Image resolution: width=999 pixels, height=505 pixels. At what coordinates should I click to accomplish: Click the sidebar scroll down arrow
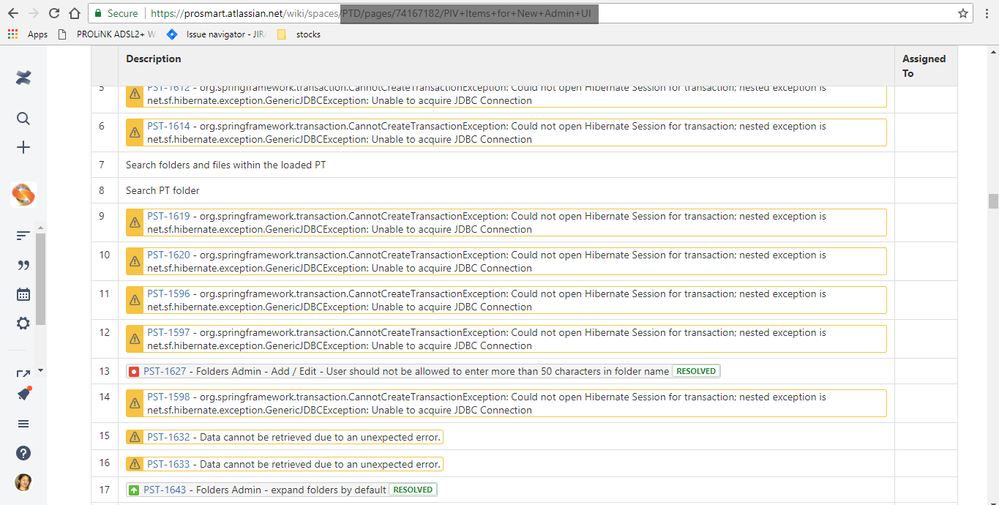pos(40,370)
